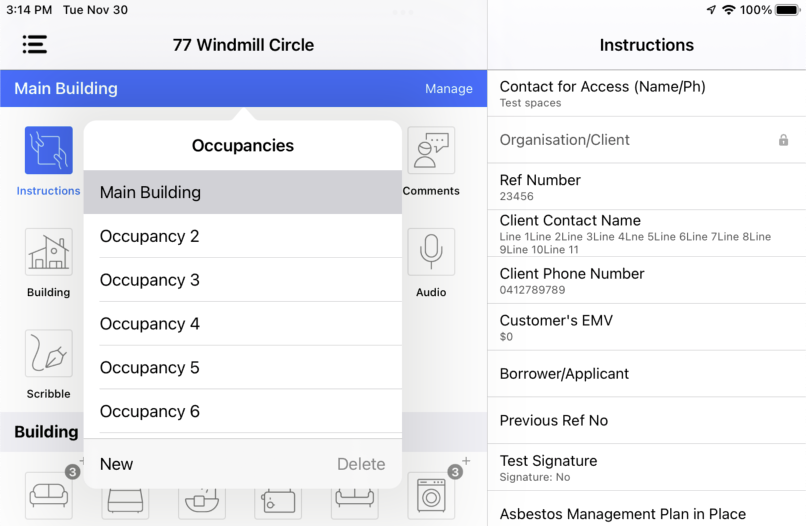The image size is (806, 526).
Task: Tap the plus above the washing machine
Action: 466,461
